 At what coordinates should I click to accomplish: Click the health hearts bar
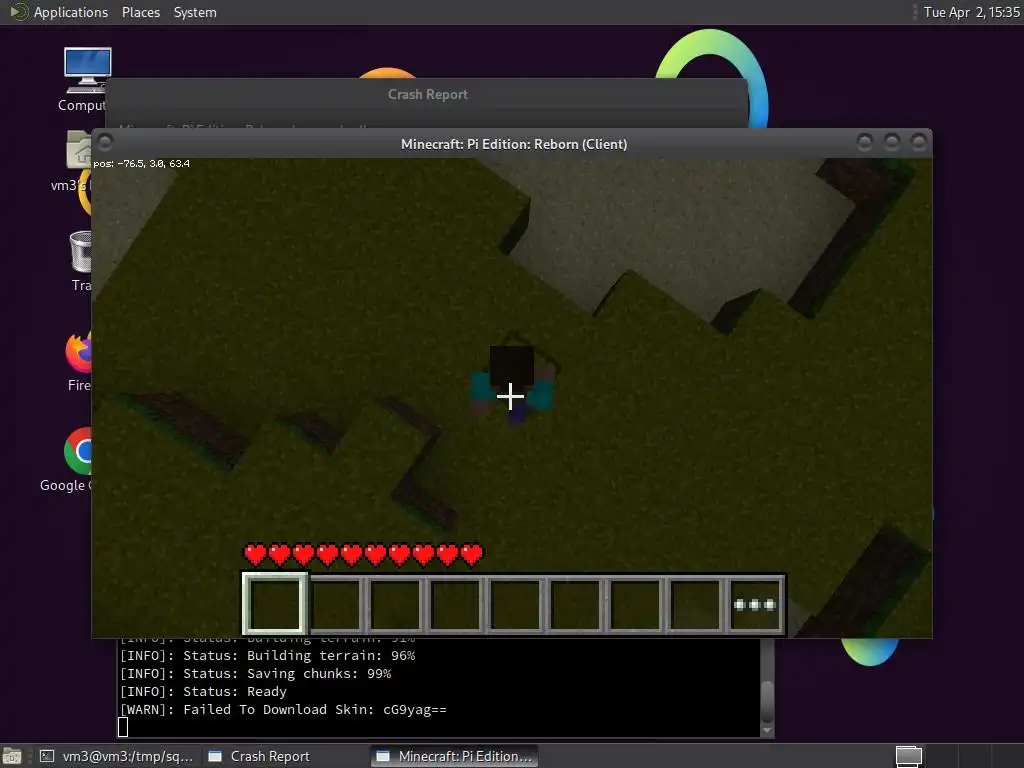(x=363, y=554)
